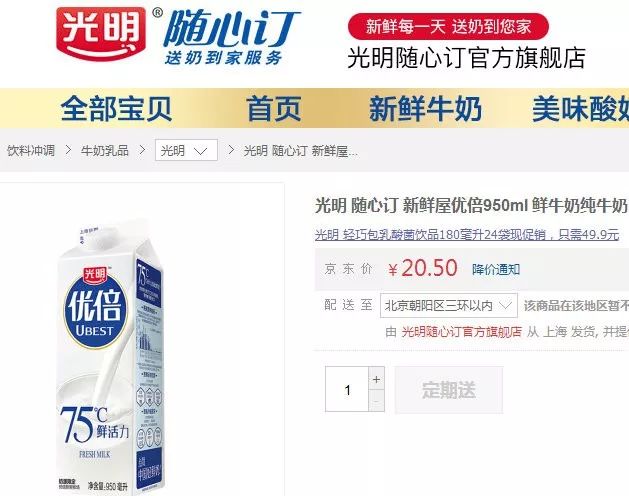The width and height of the screenshot is (629, 496).
Task: Click the quantity input field
Action: tap(347, 389)
